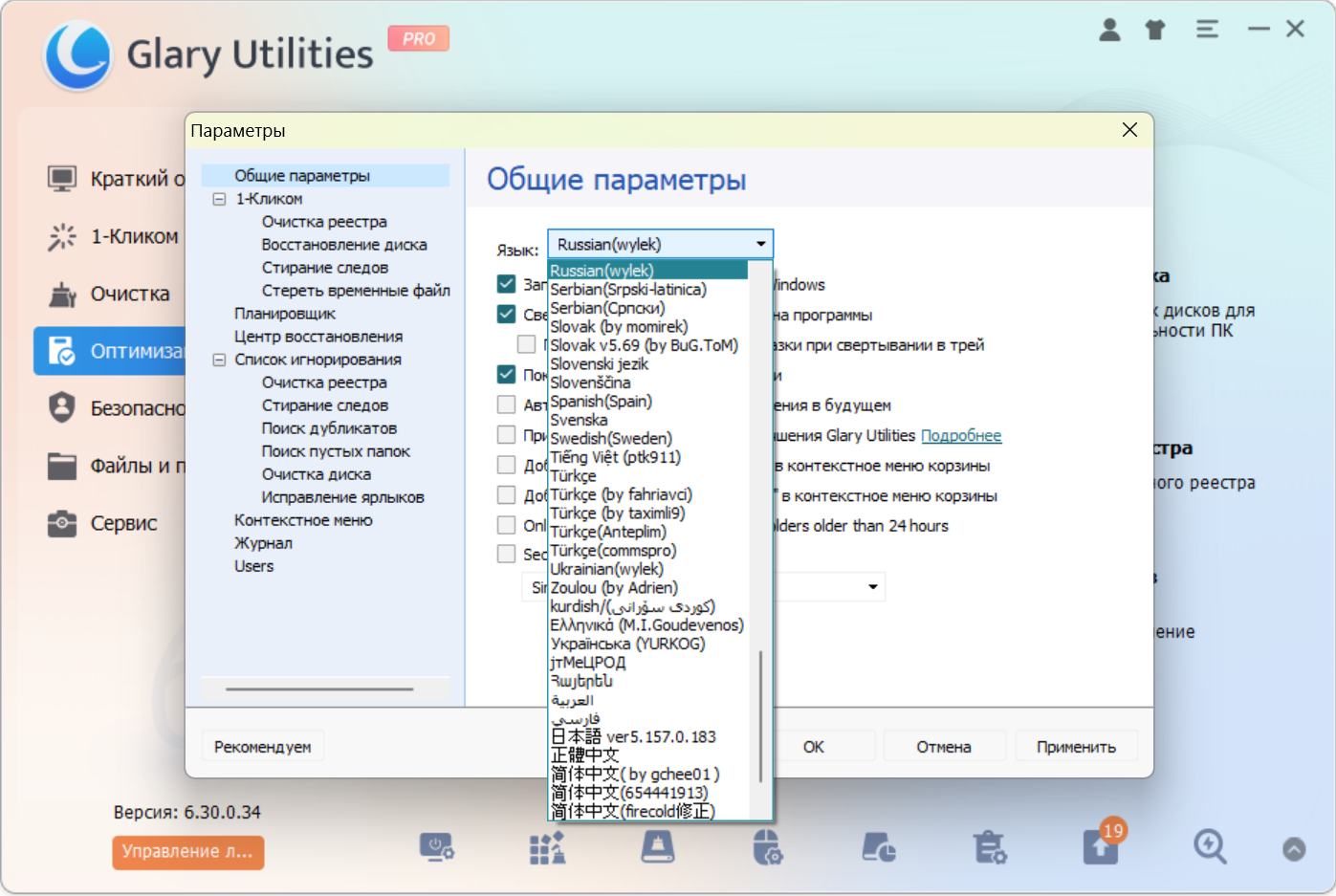This screenshot has width=1336, height=896.
Task: Open the hamburger menu icon in title bar
Action: [x=1207, y=30]
